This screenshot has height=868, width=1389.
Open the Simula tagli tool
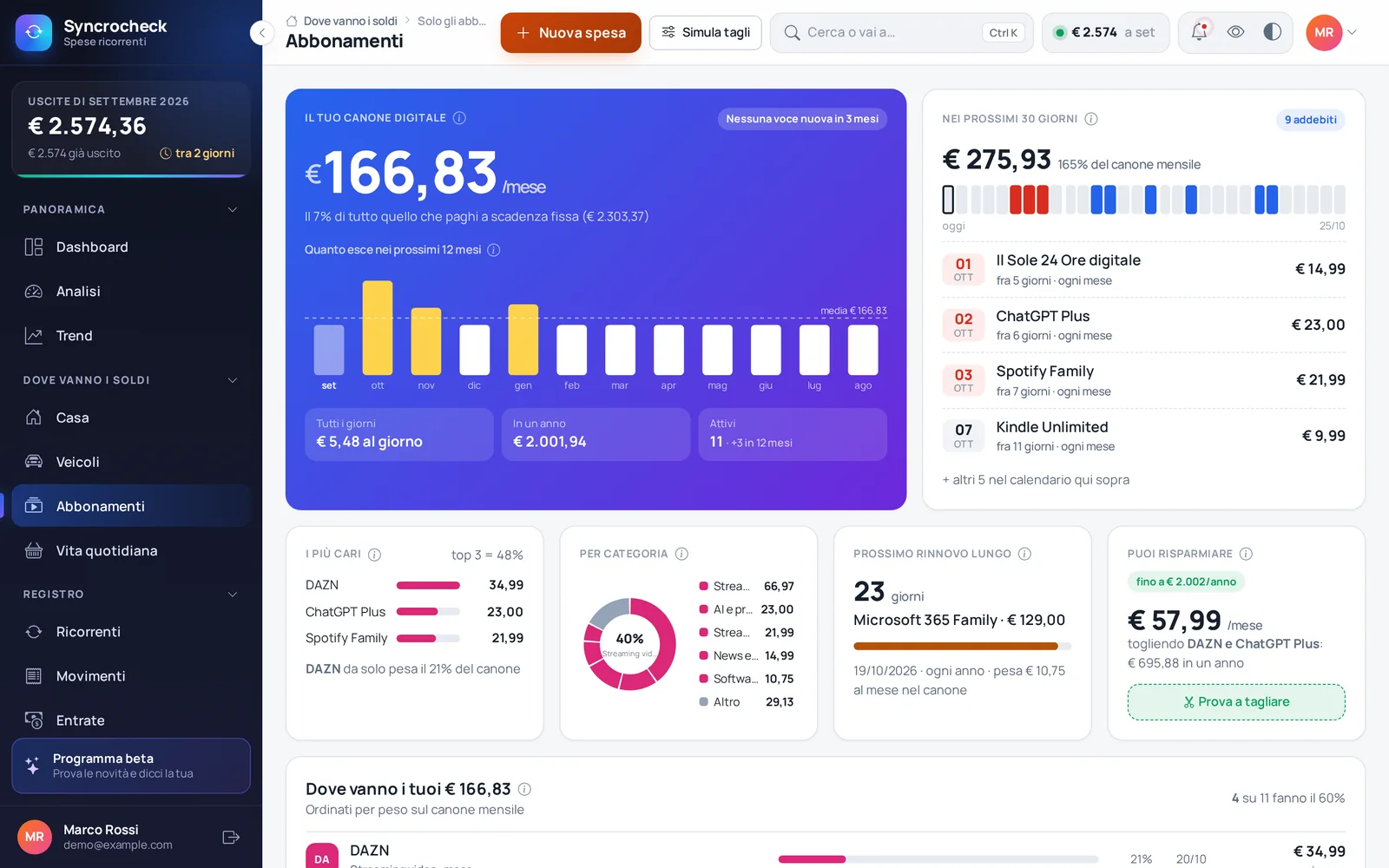(x=706, y=33)
